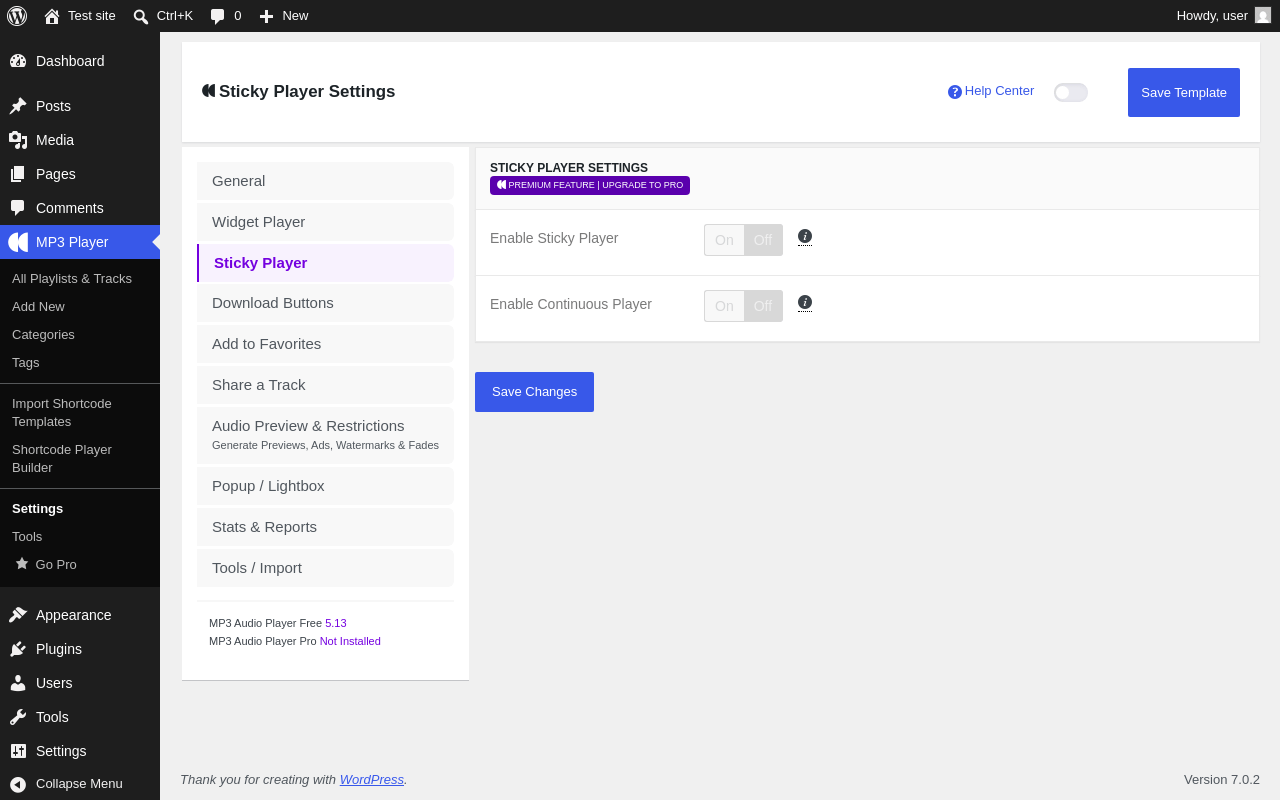Screen dimensions: 1280x800
Task: Click the Comments speech bubble sidebar icon
Action: click(18, 208)
